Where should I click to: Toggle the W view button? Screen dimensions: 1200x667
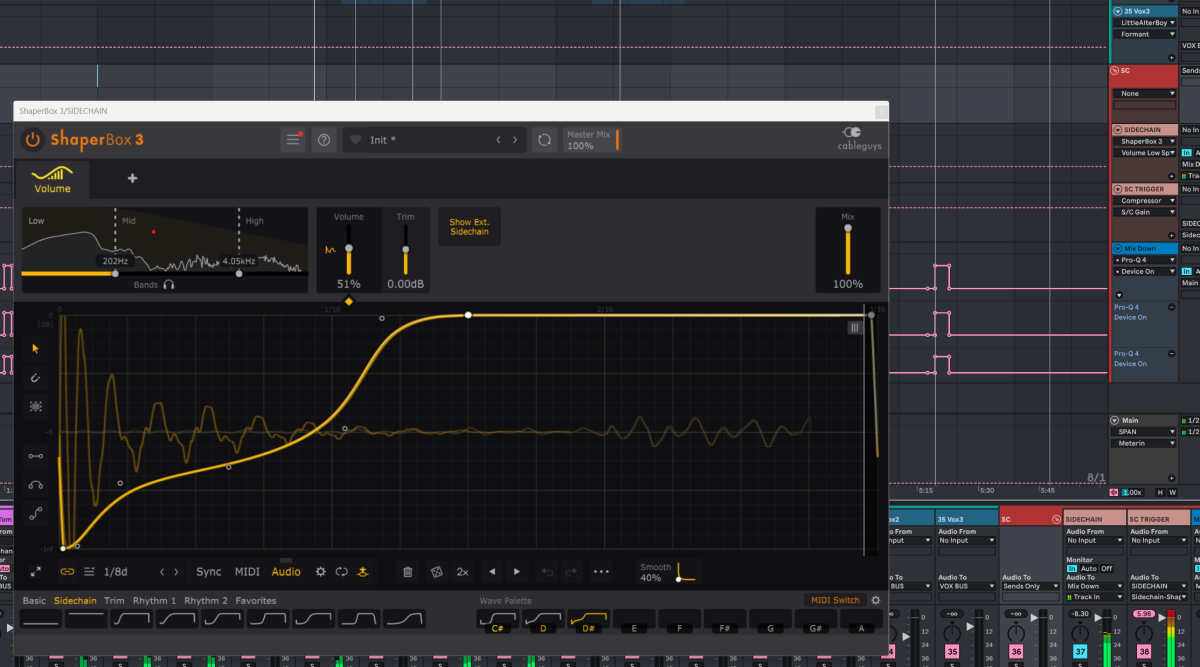(x=1173, y=492)
